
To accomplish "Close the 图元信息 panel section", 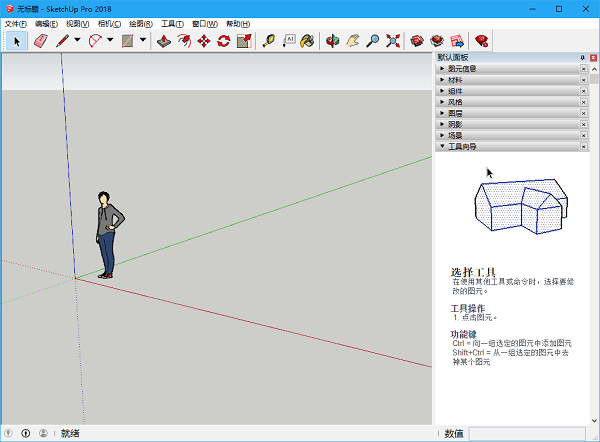I will pyautogui.click(x=584, y=69).
